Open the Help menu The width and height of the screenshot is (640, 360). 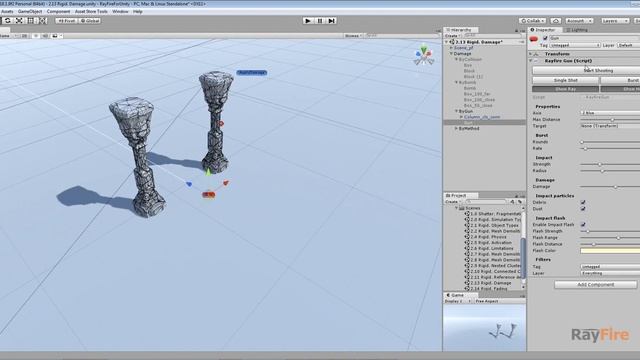pyautogui.click(x=138, y=11)
